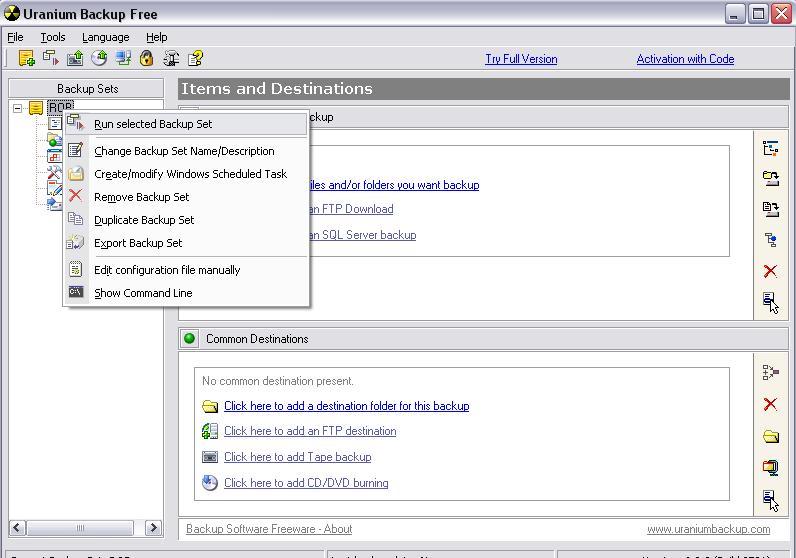The height and width of the screenshot is (558, 796).
Task: Click the SQL Server backup link
Action: [362, 235]
